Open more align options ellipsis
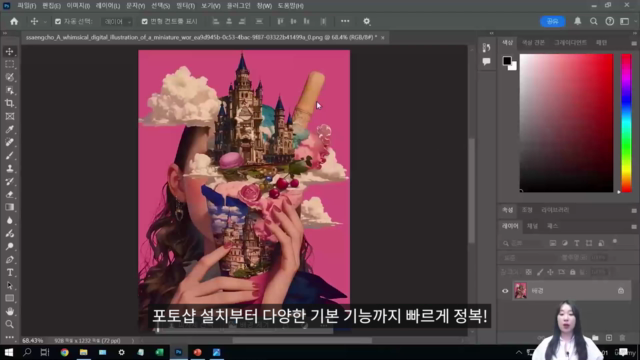This screenshot has height=360, width=640. coord(345,21)
